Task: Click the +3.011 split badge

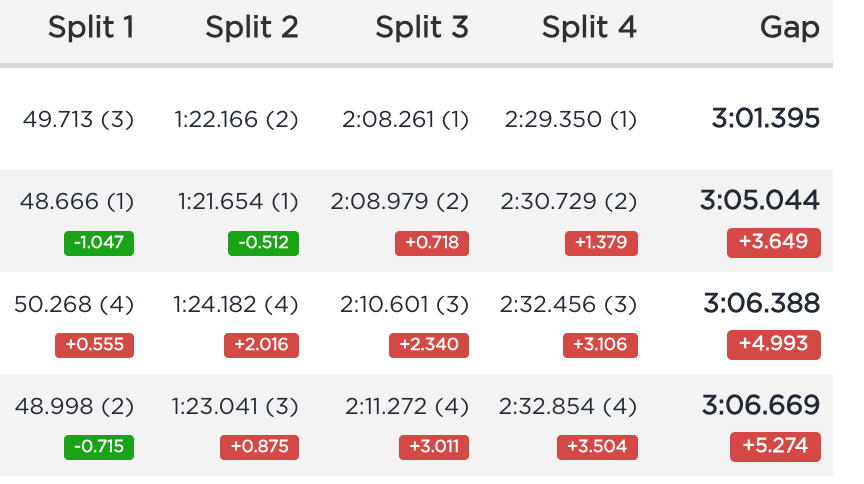Action: 434,447
